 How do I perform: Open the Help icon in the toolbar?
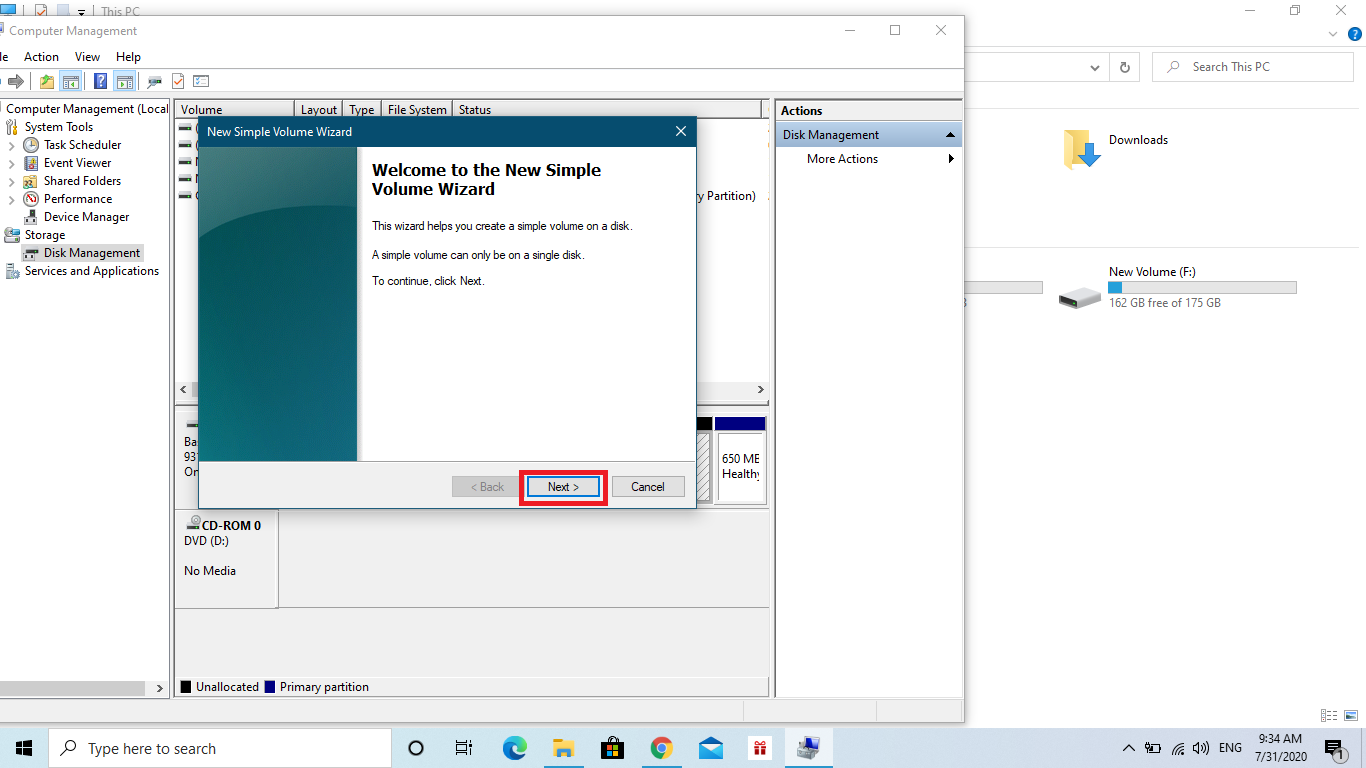99,81
